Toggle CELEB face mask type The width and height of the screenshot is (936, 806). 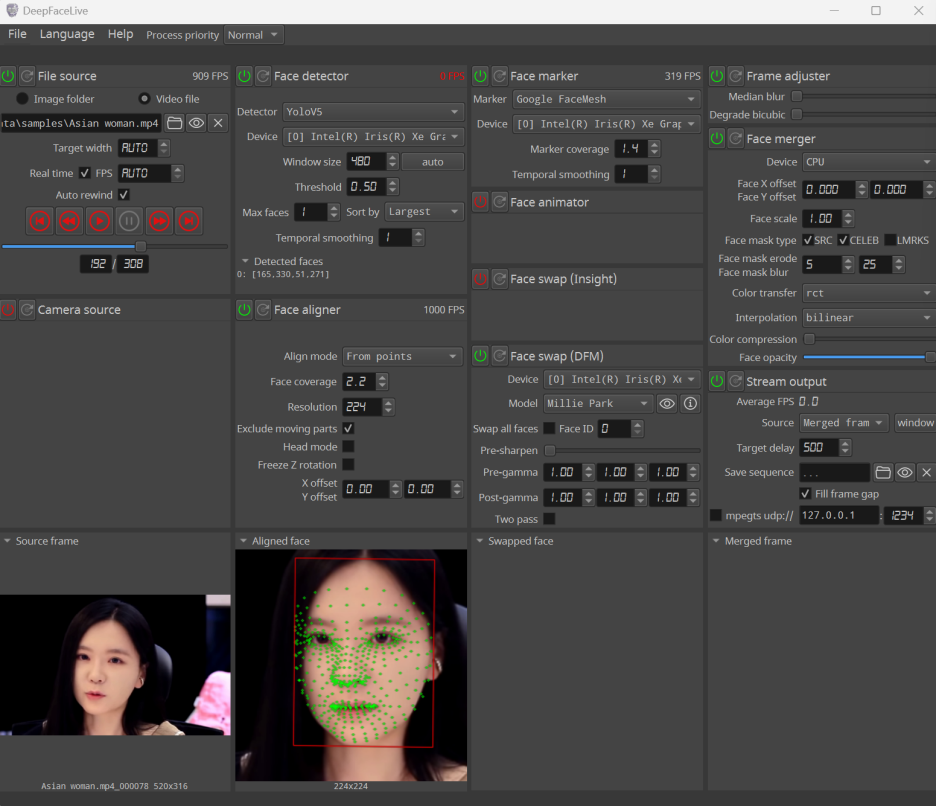(x=843, y=240)
